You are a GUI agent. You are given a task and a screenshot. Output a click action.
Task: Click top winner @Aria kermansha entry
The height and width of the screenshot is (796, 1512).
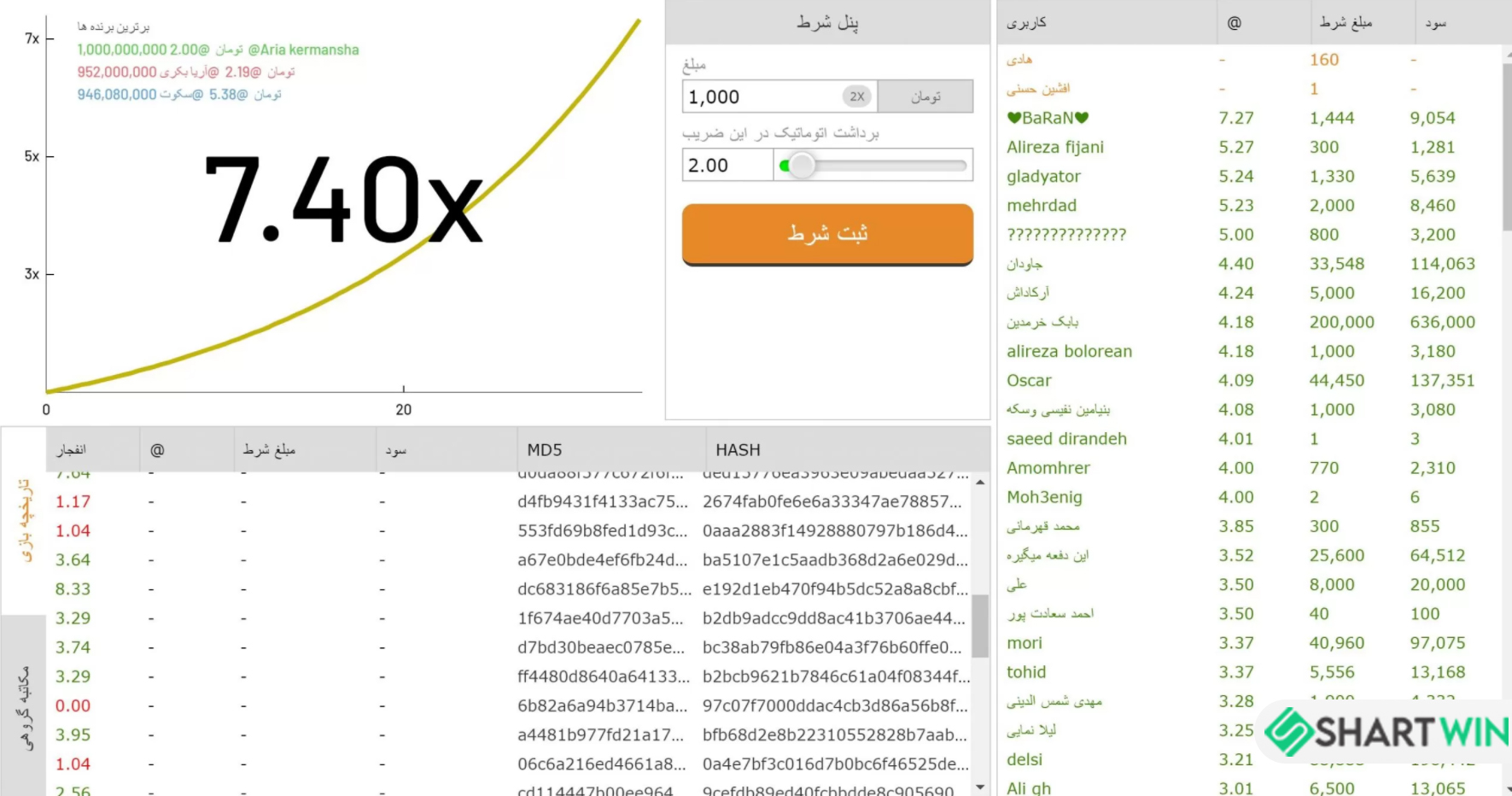click(x=218, y=50)
